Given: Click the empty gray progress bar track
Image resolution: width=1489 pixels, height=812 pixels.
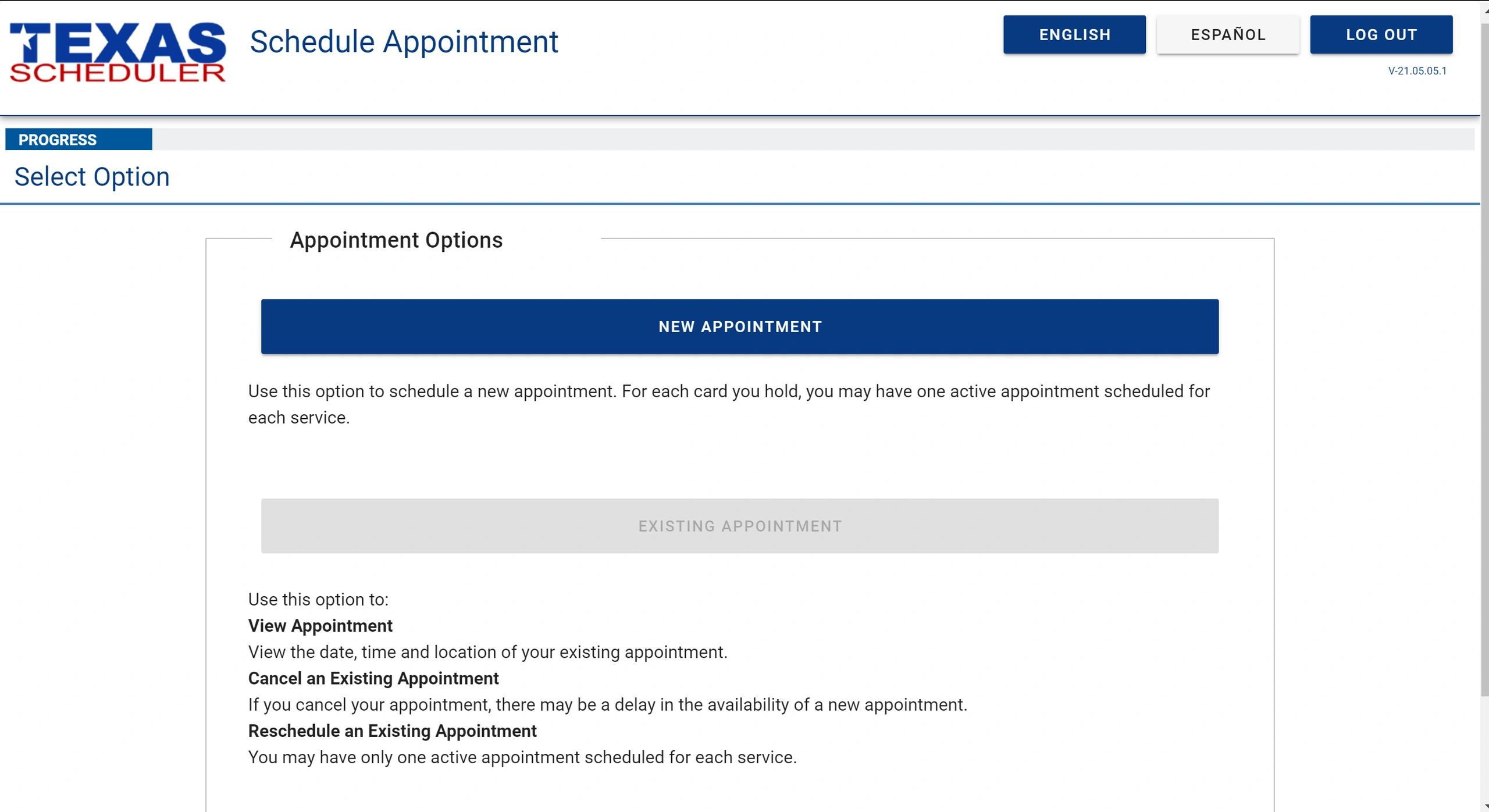Looking at the screenshot, I should point(814,140).
